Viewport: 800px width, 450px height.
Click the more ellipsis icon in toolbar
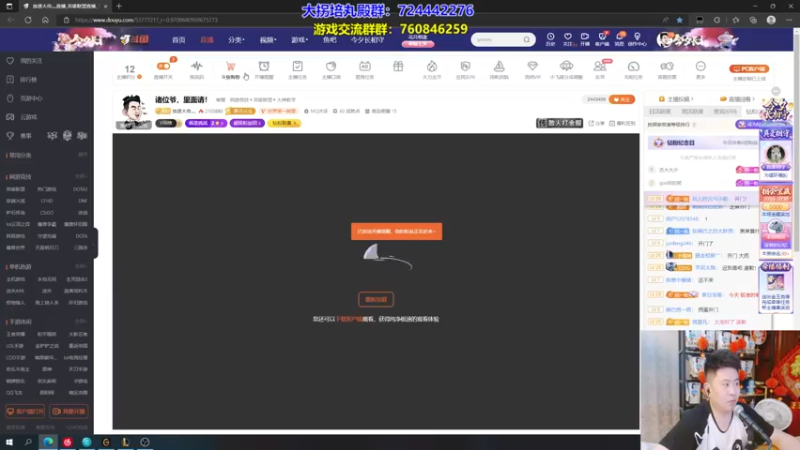click(701, 66)
